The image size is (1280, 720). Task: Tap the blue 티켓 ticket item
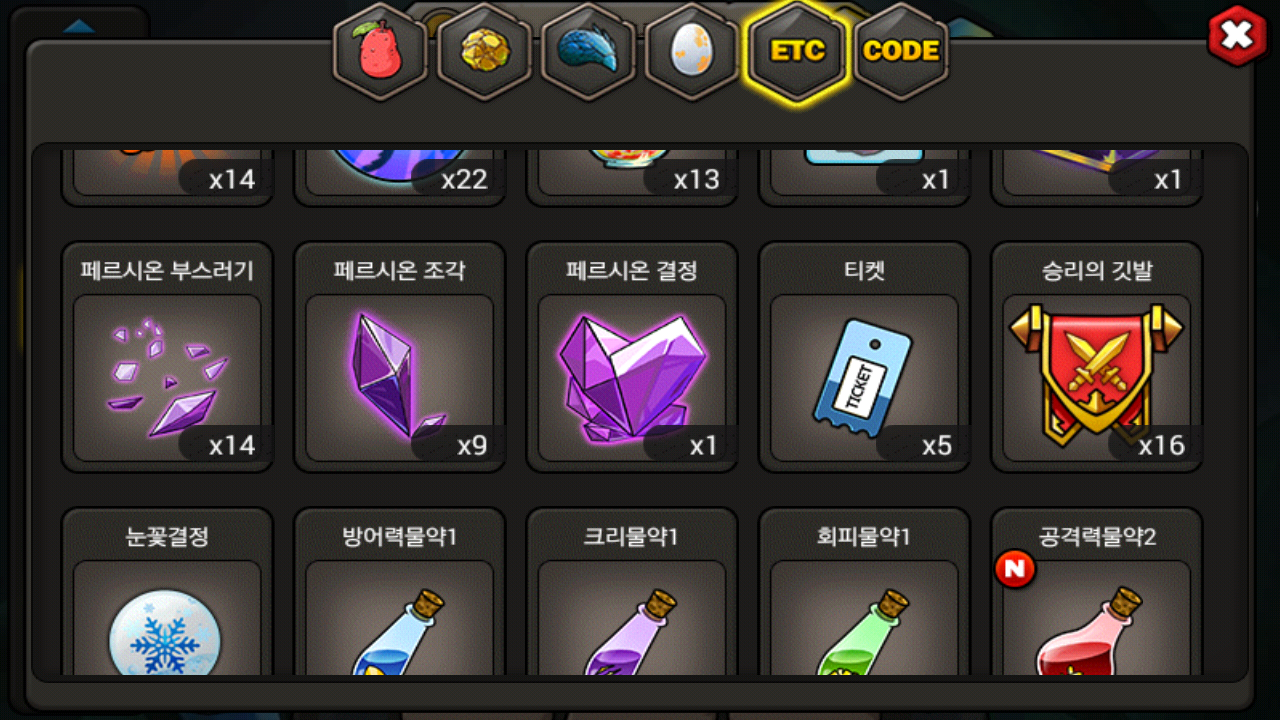(x=864, y=357)
